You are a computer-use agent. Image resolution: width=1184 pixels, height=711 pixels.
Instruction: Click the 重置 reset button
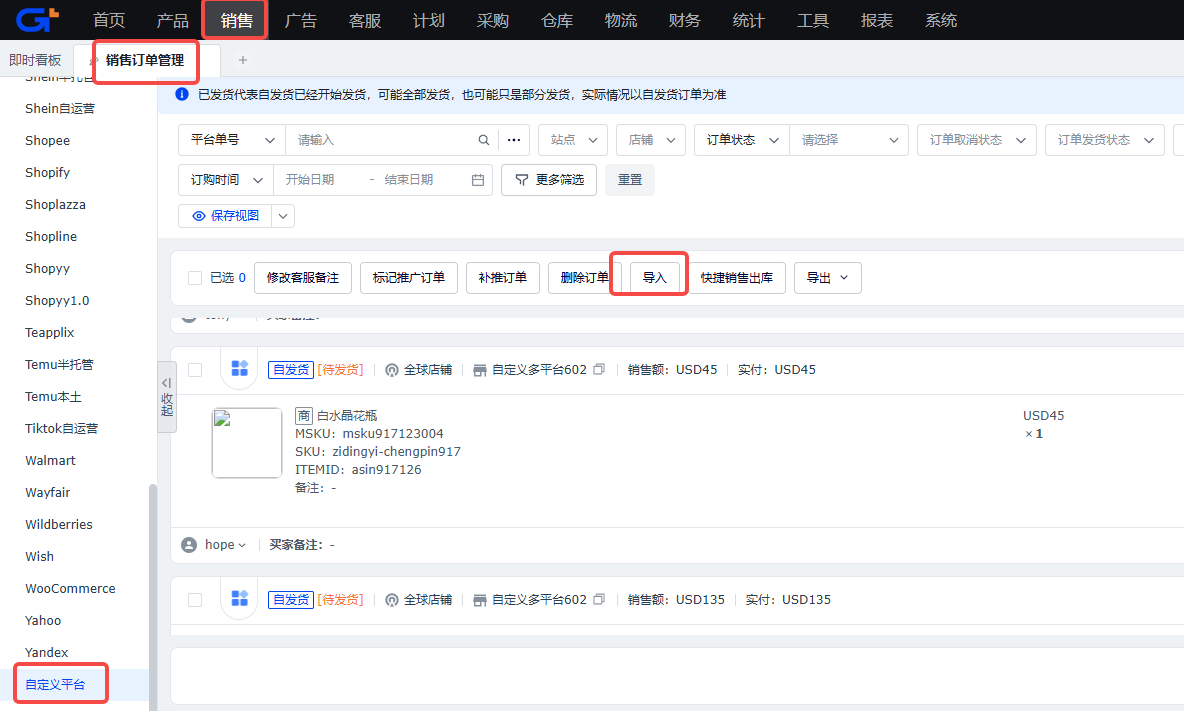630,180
